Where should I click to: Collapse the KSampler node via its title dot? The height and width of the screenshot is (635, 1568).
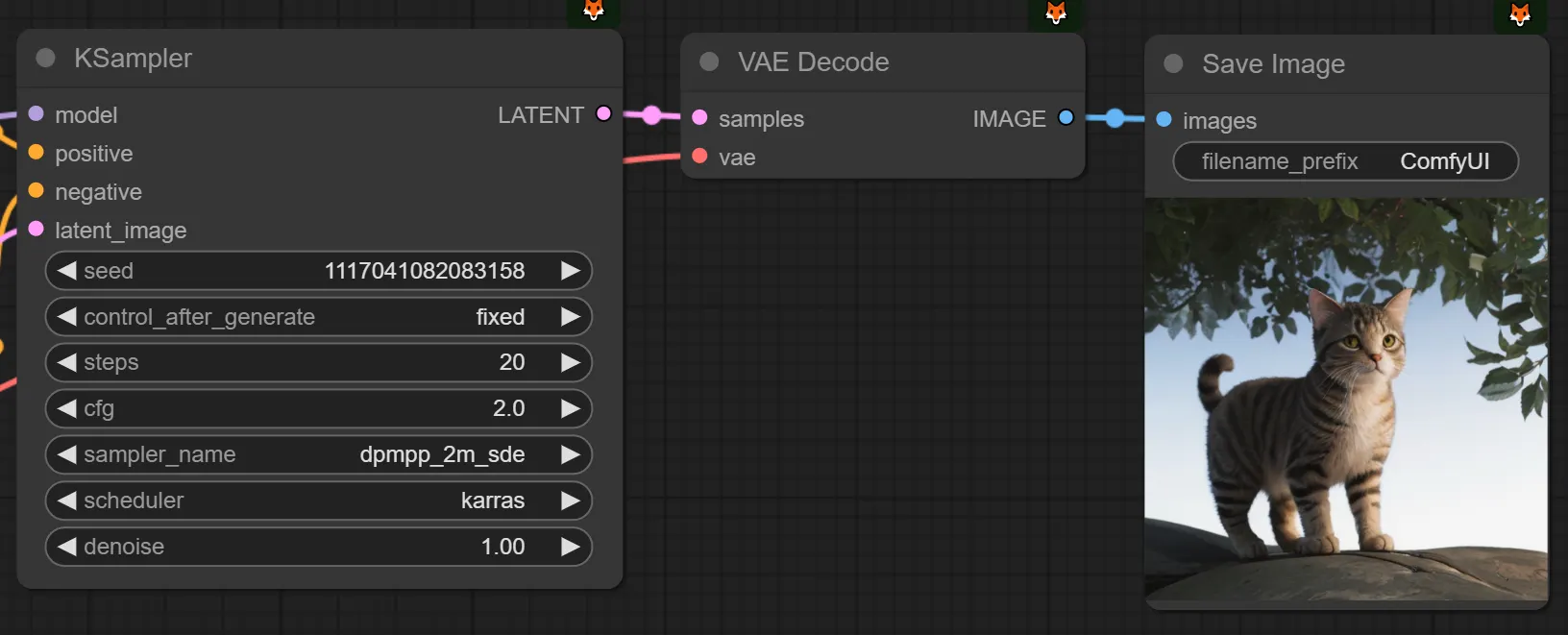[x=45, y=58]
